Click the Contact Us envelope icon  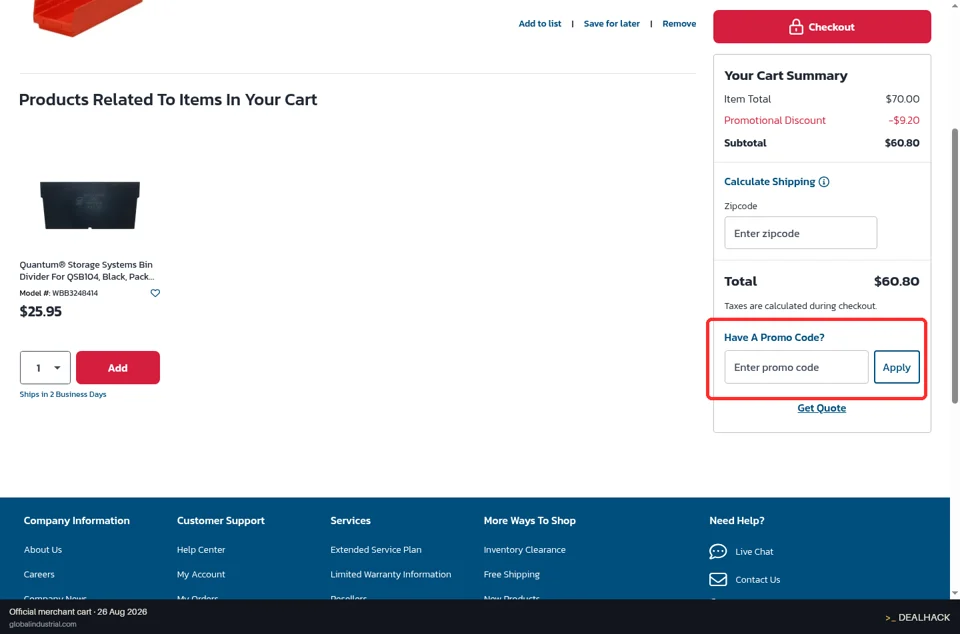tap(718, 580)
